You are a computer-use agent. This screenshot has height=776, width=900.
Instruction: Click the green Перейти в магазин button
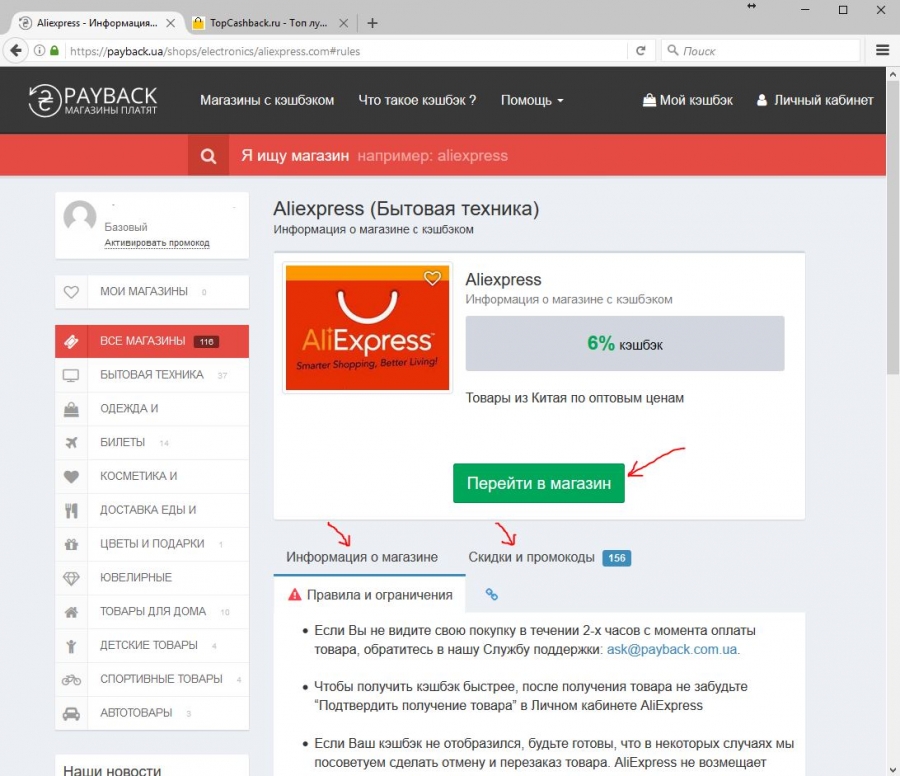click(538, 483)
